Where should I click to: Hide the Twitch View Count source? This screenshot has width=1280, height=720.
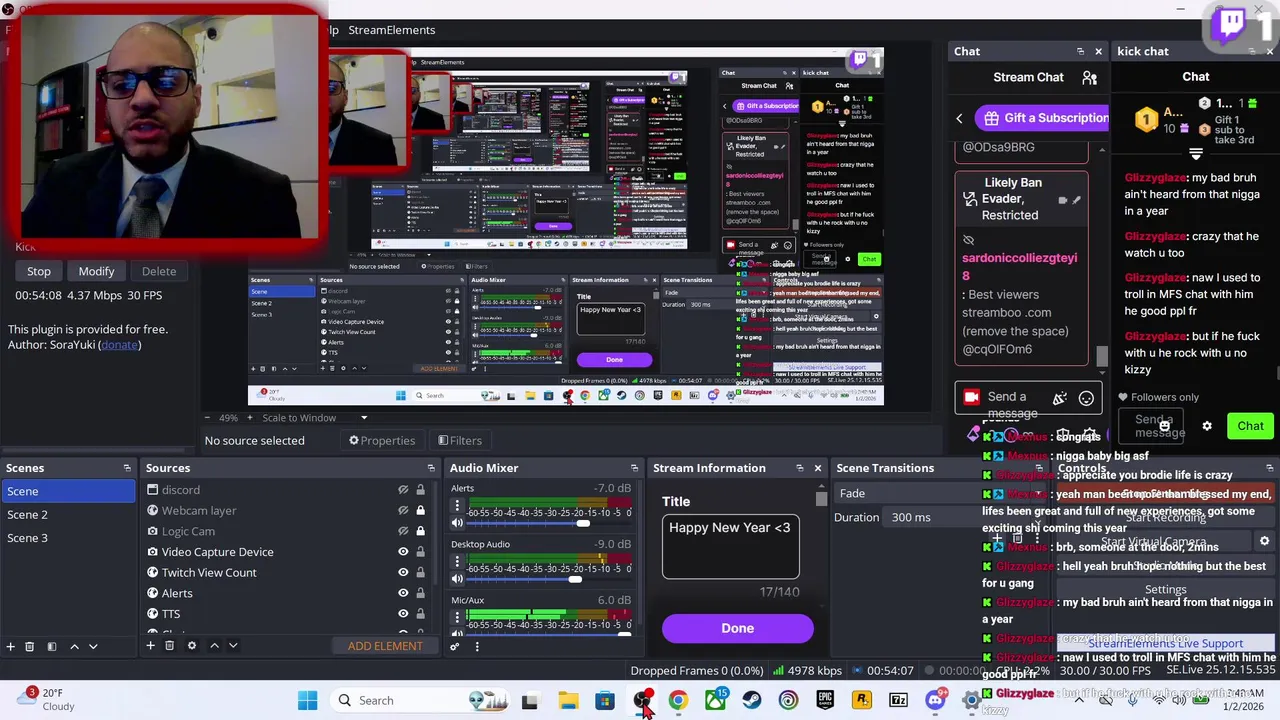(x=403, y=573)
